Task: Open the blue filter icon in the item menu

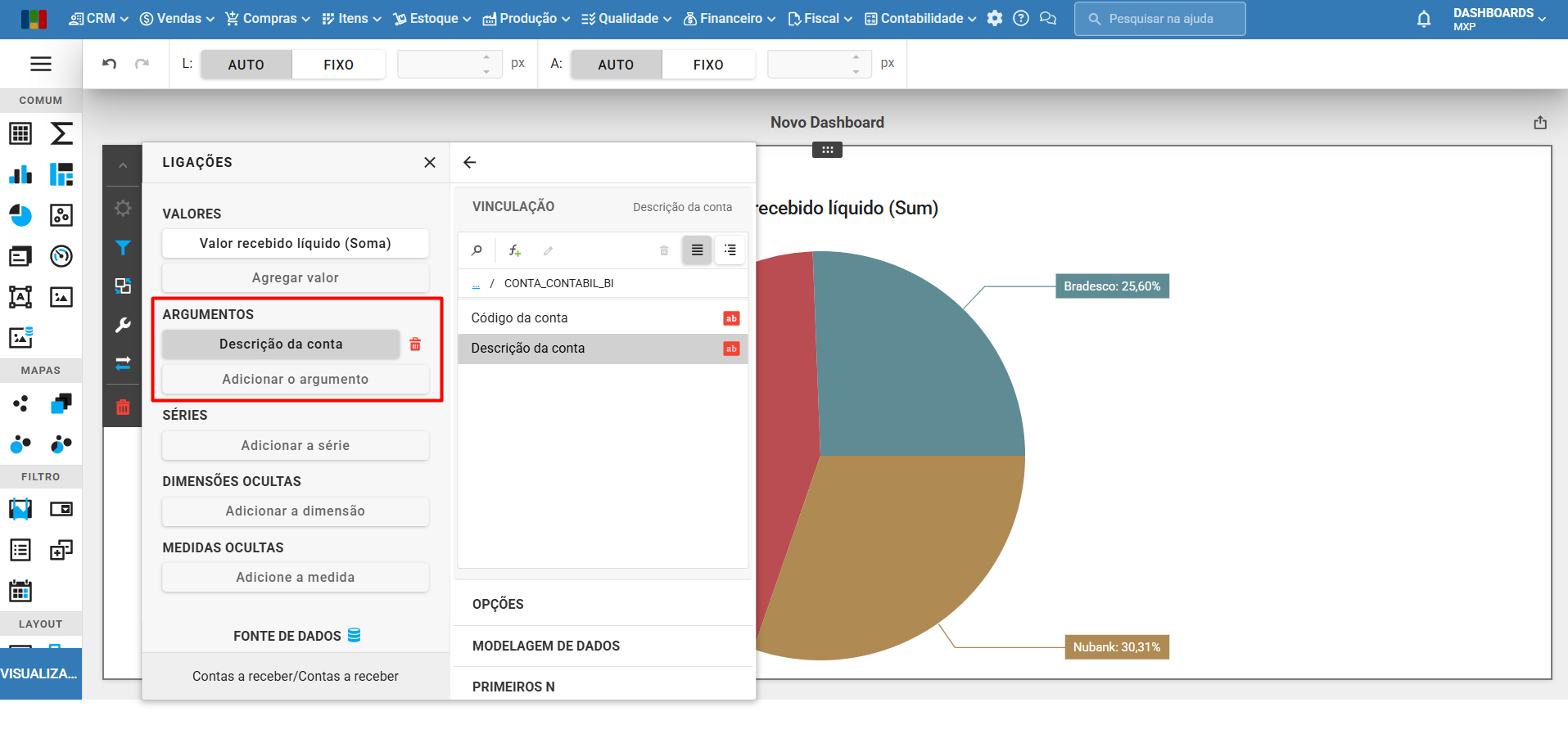Action: point(123,247)
